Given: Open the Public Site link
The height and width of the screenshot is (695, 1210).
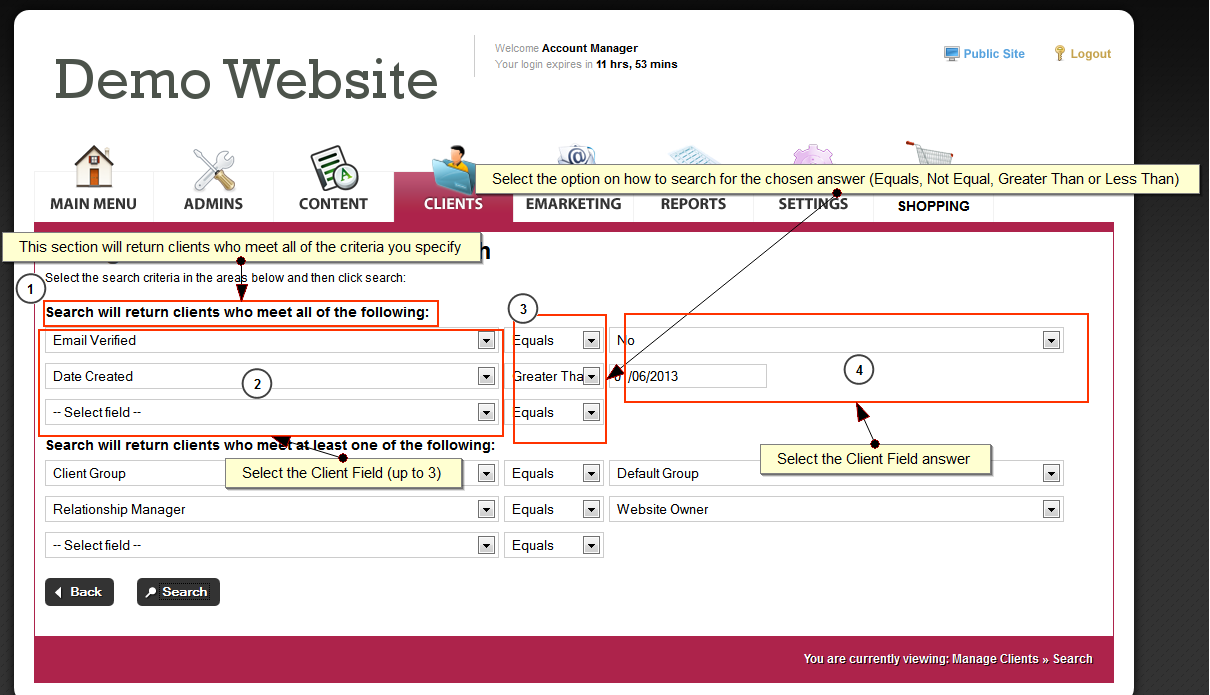Looking at the screenshot, I should click(993, 54).
